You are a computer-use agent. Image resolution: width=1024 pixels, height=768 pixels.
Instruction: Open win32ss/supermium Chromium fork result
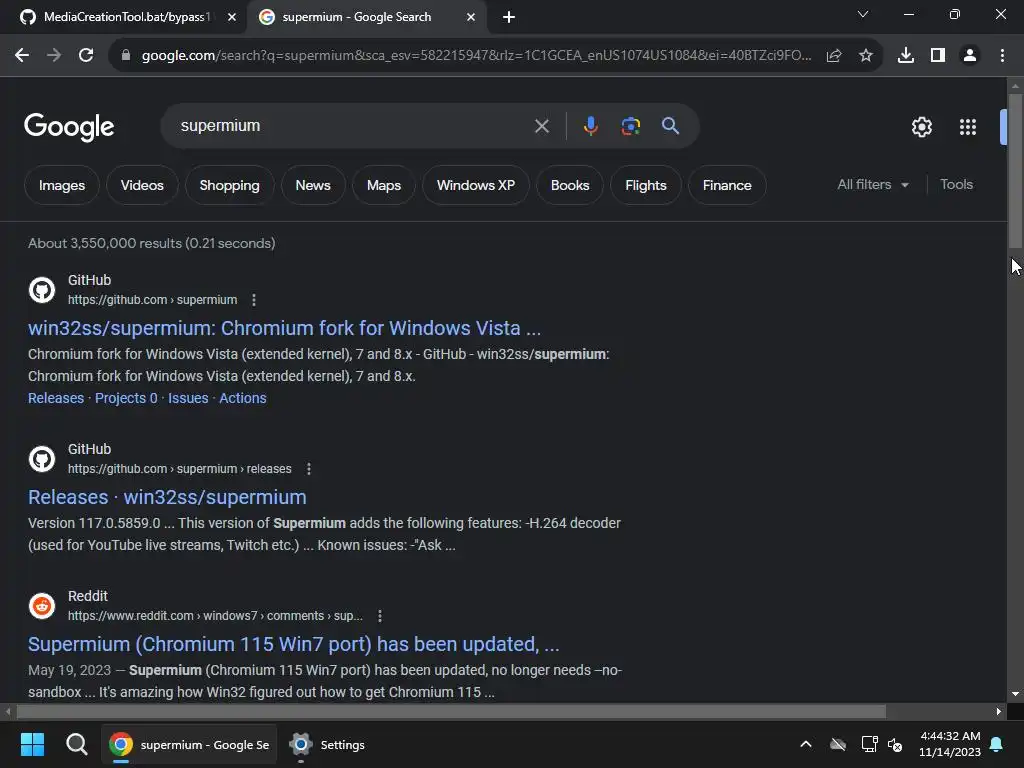click(285, 328)
